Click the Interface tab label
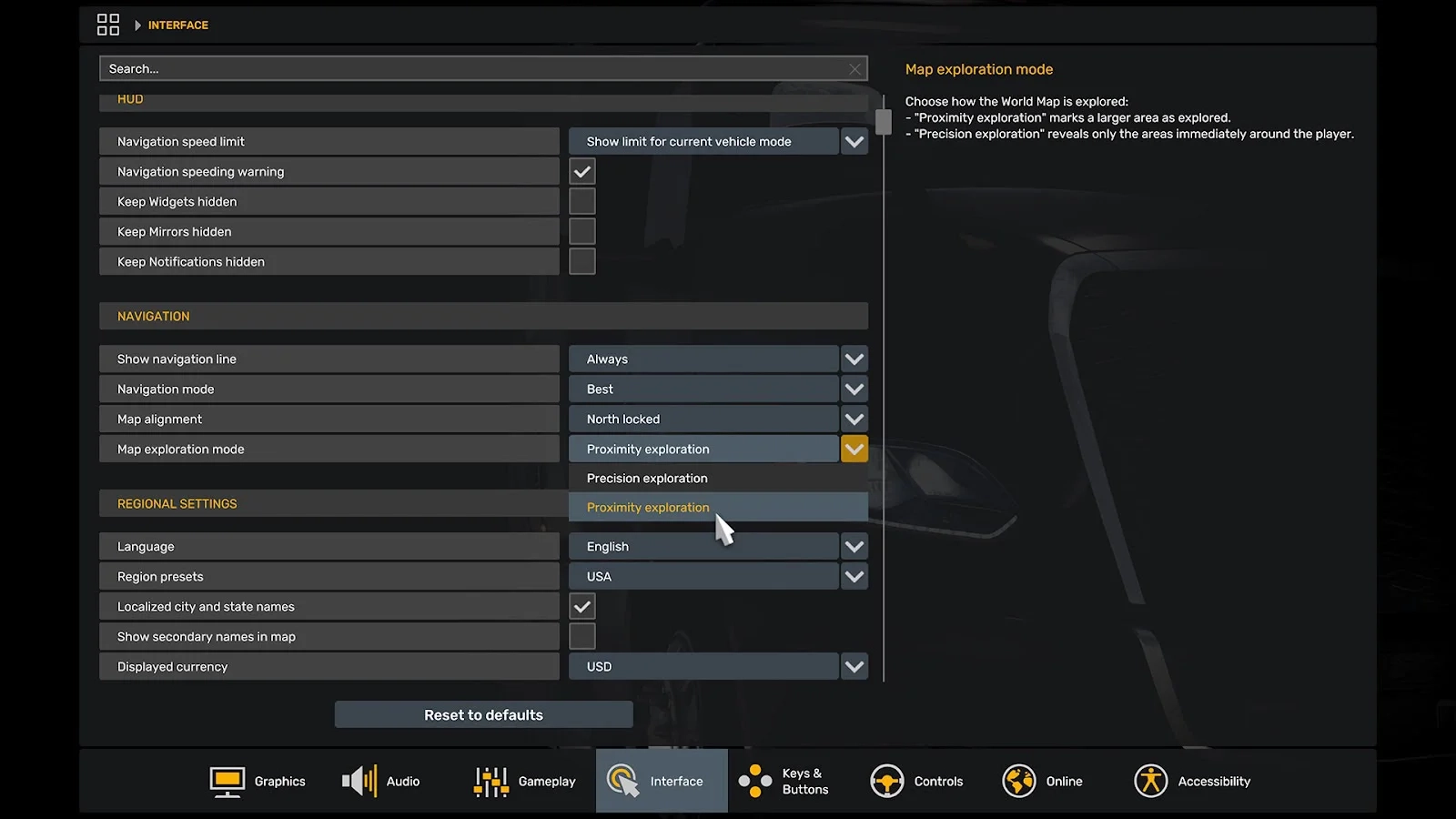The image size is (1456, 819). 676,781
